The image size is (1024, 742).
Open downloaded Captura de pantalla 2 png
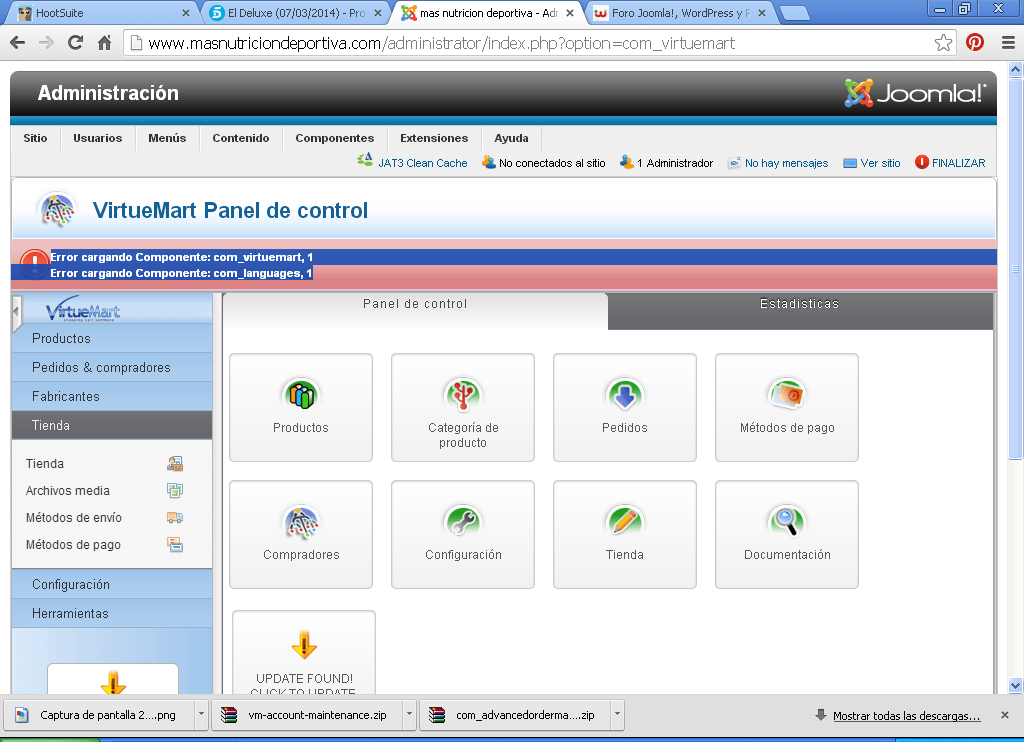[99, 715]
